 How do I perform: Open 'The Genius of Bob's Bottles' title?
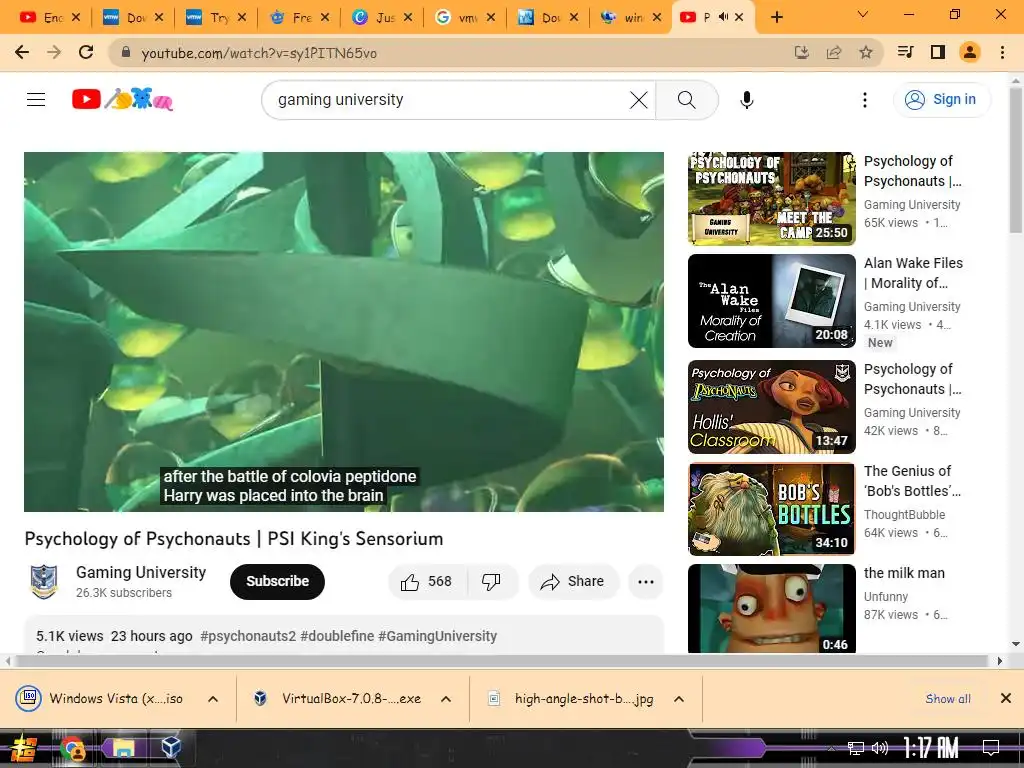[x=912, y=481]
